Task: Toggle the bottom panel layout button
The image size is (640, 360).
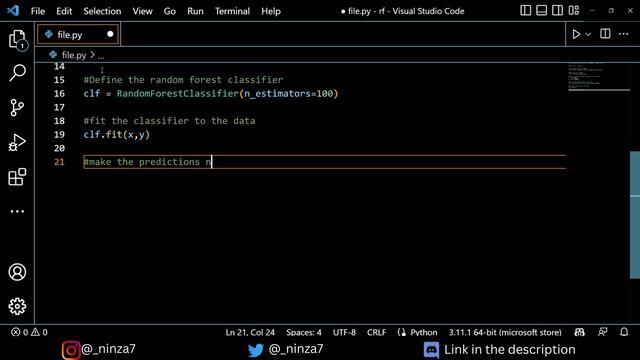Action: coord(542,11)
